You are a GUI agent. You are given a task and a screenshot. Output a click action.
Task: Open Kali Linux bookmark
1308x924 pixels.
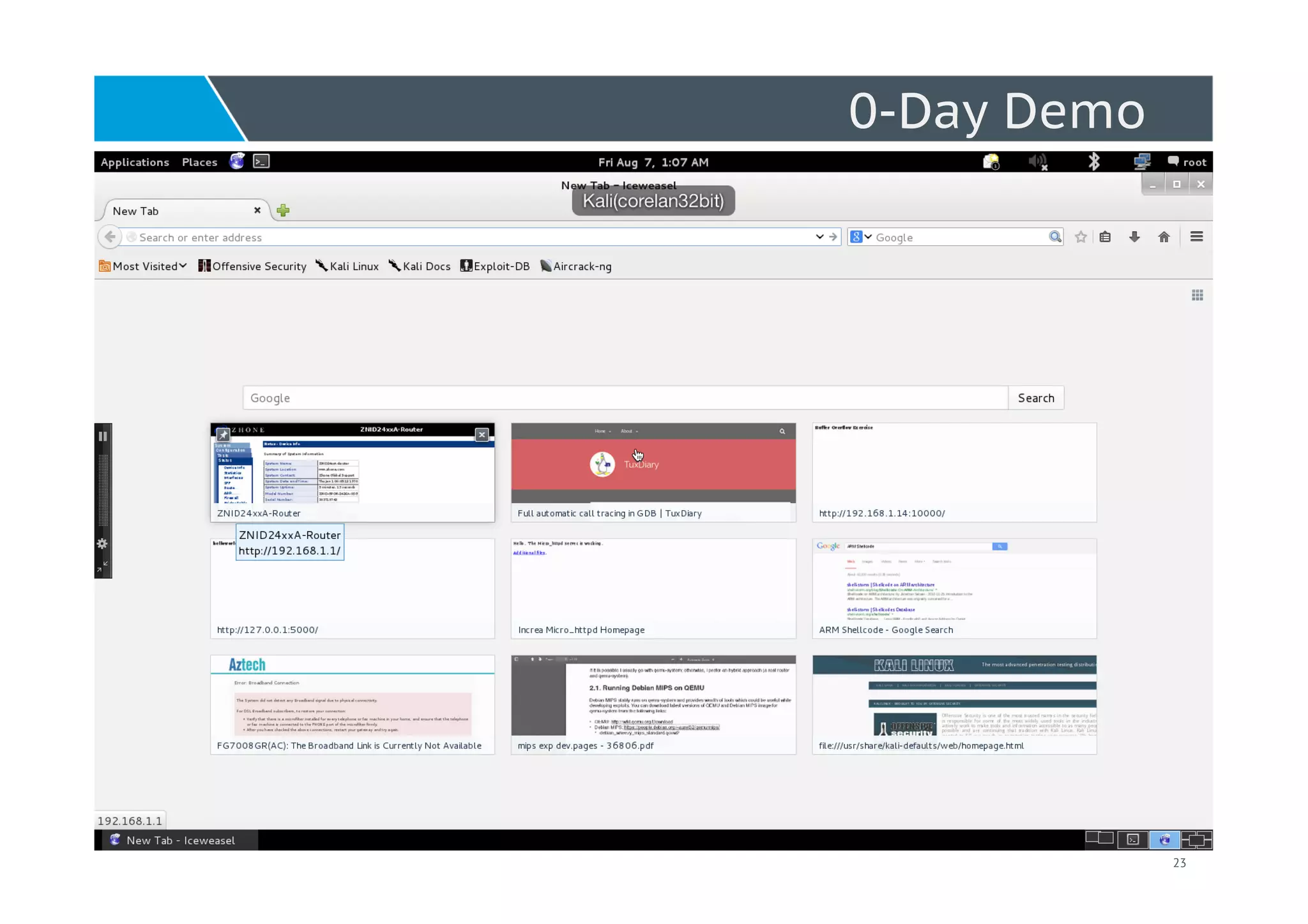(347, 266)
